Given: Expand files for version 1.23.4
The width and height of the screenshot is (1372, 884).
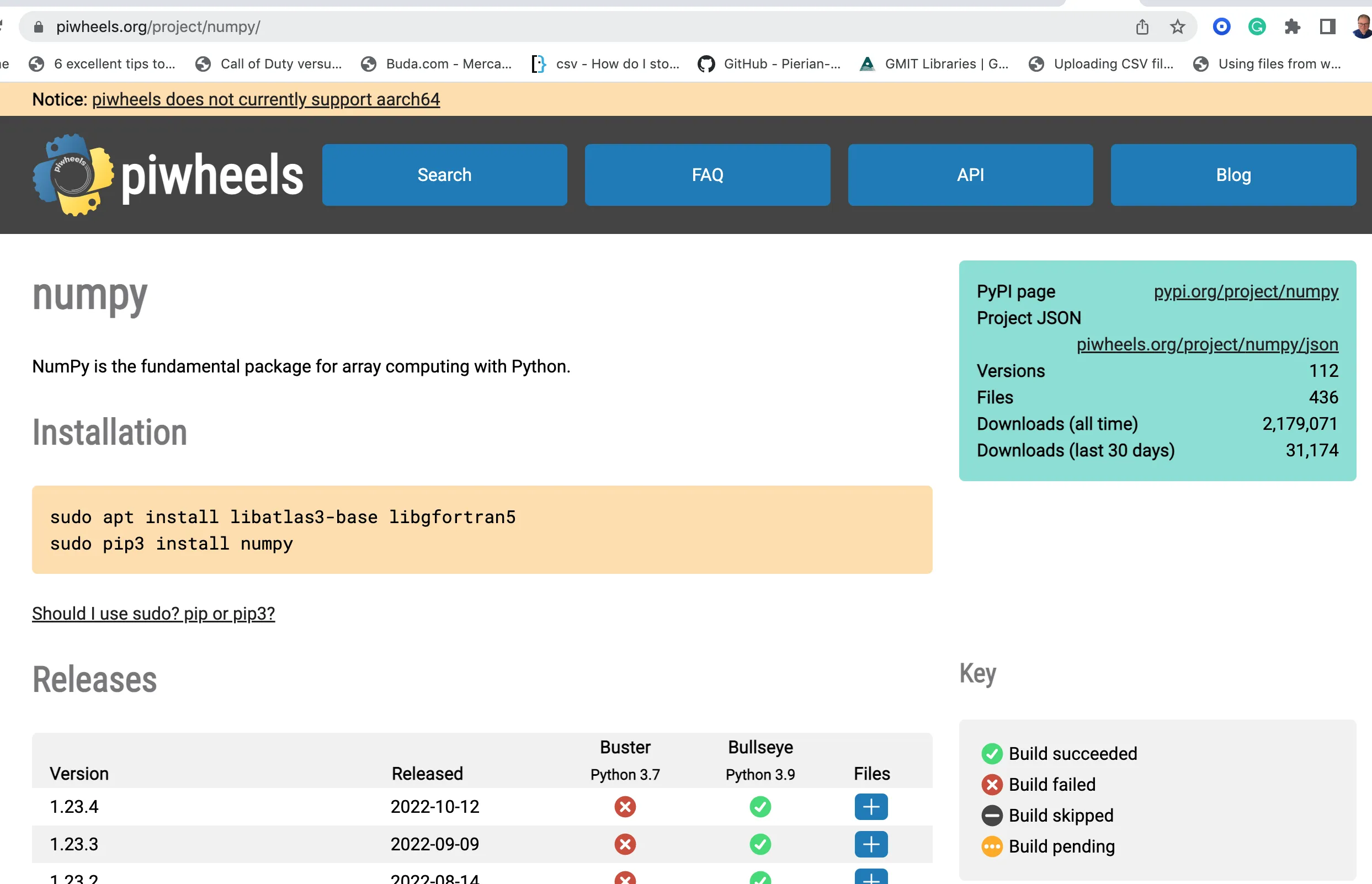Looking at the screenshot, I should coord(871,807).
